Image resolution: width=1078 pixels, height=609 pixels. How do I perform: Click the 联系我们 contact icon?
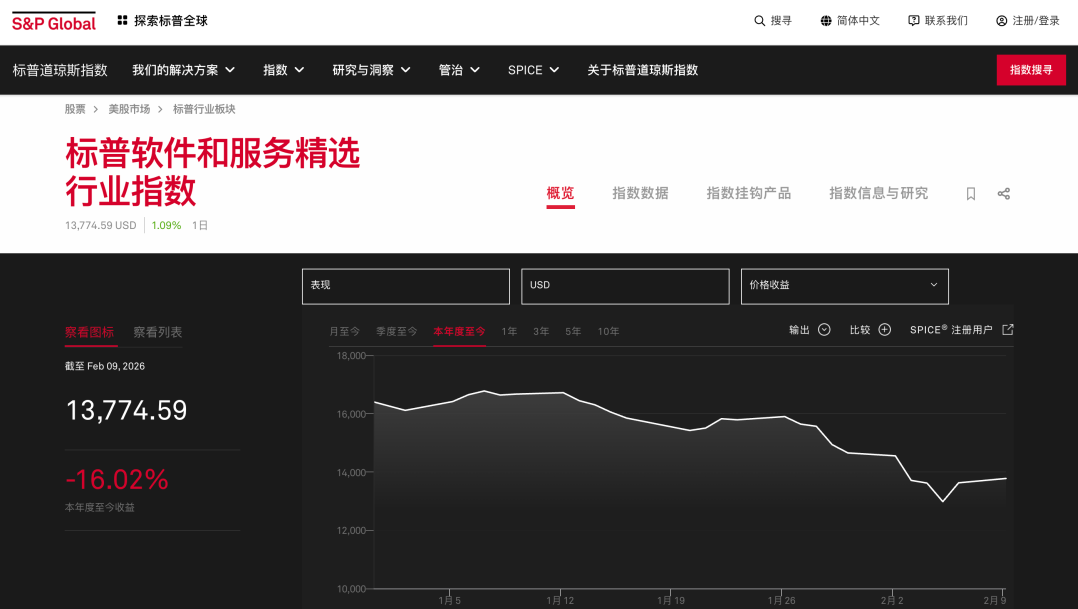coord(914,21)
